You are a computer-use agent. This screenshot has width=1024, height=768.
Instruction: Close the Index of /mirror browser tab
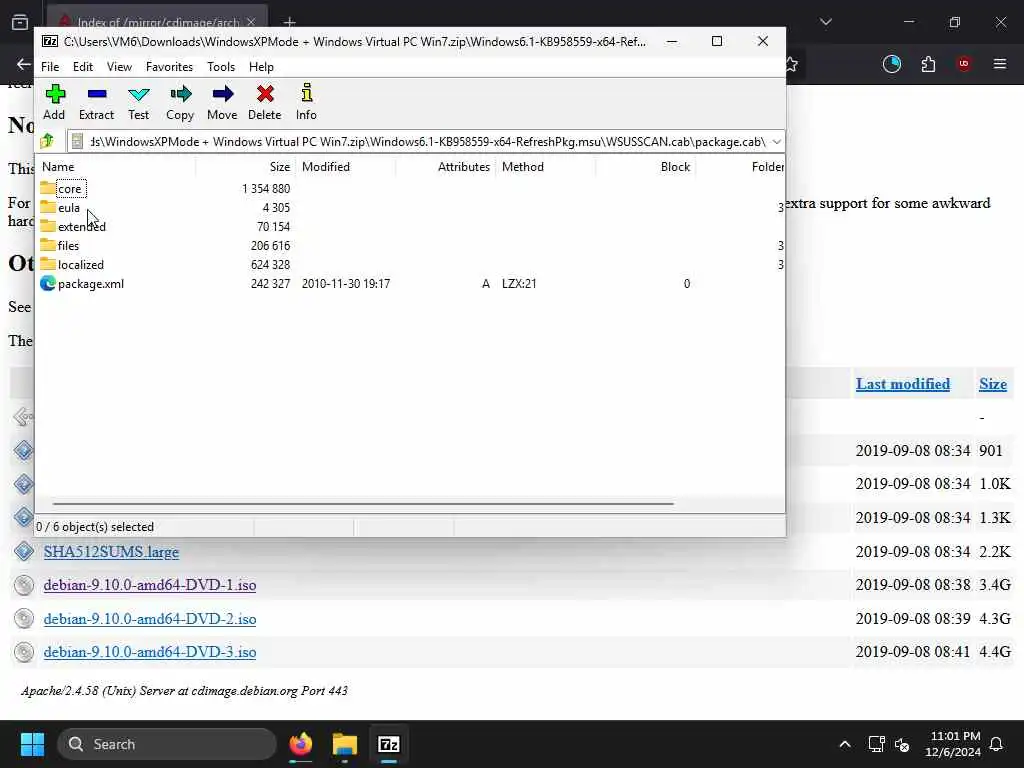(251, 22)
